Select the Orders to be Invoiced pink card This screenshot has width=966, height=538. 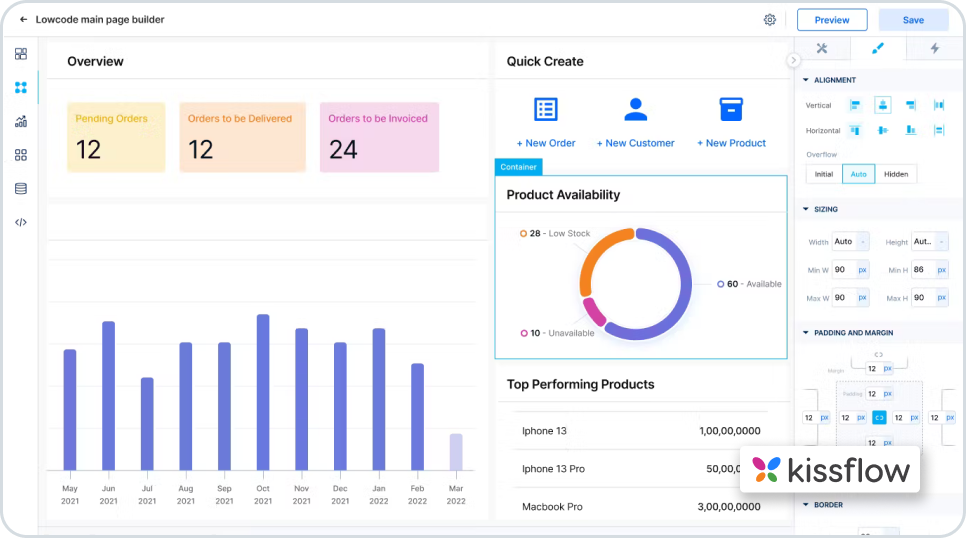coord(379,137)
